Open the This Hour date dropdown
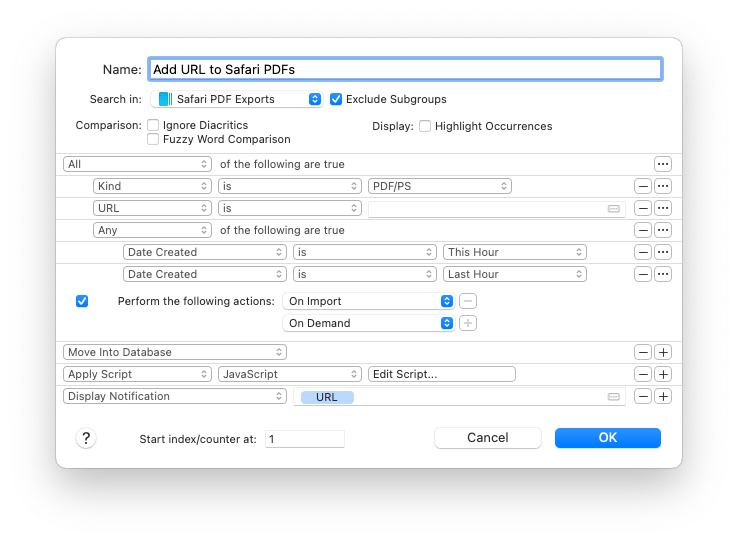 tap(514, 252)
